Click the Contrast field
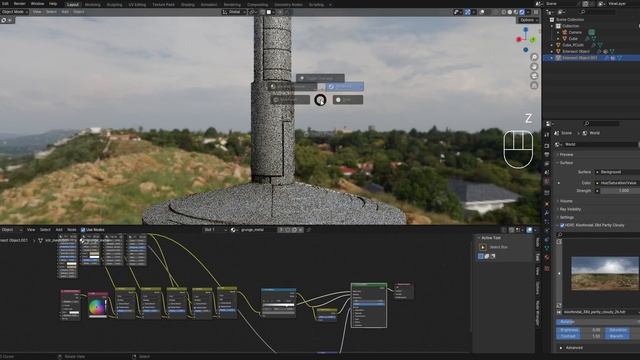 click(580, 336)
